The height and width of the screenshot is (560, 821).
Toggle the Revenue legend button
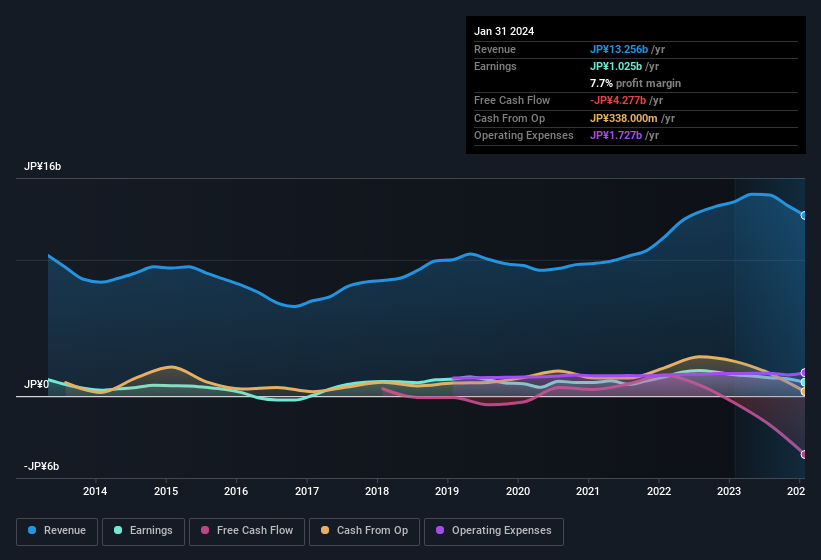pyautogui.click(x=57, y=530)
